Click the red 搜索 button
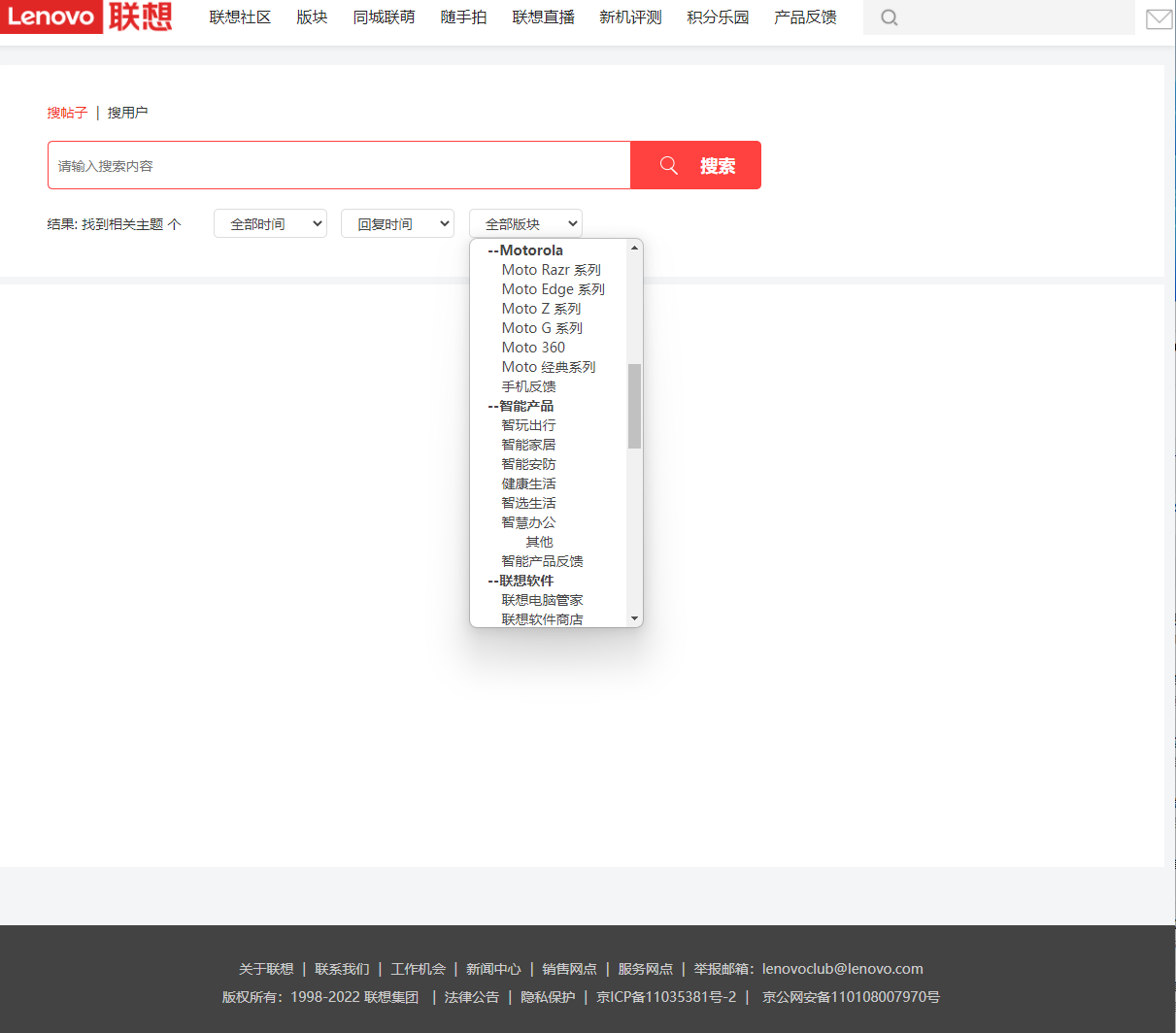This screenshot has width=1176, height=1033. pyautogui.click(x=695, y=165)
